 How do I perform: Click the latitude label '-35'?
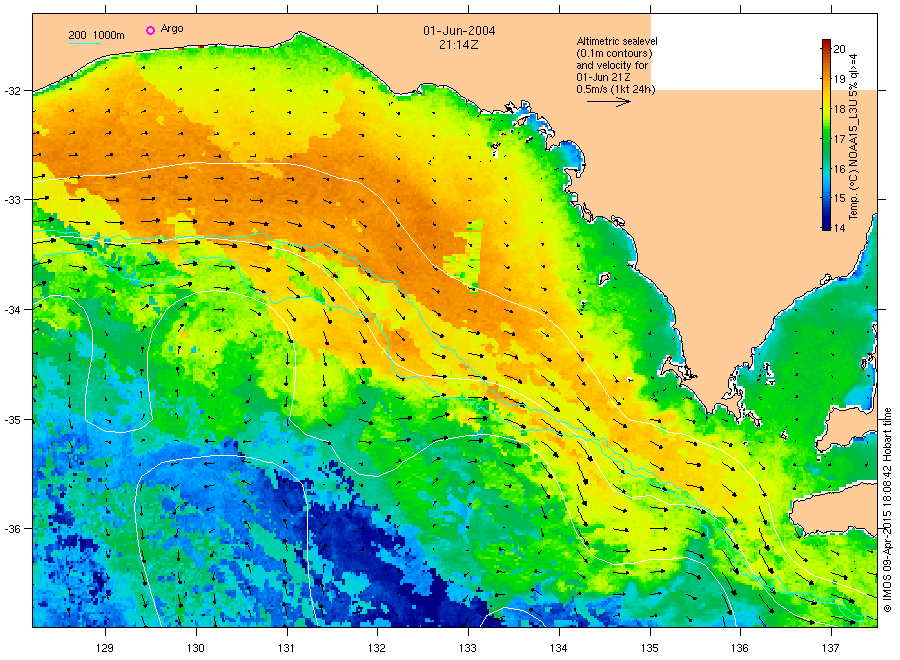click(x=13, y=420)
